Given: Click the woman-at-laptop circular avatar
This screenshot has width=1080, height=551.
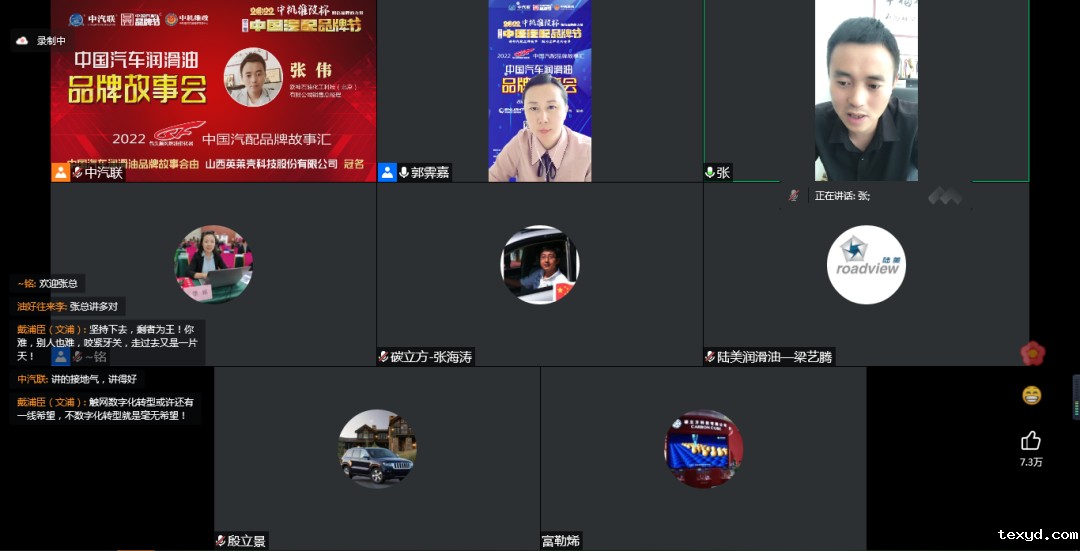Looking at the screenshot, I should [213, 265].
